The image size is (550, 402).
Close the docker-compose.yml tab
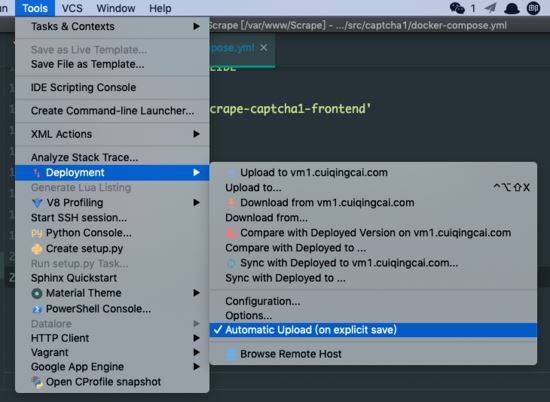[x=263, y=48]
